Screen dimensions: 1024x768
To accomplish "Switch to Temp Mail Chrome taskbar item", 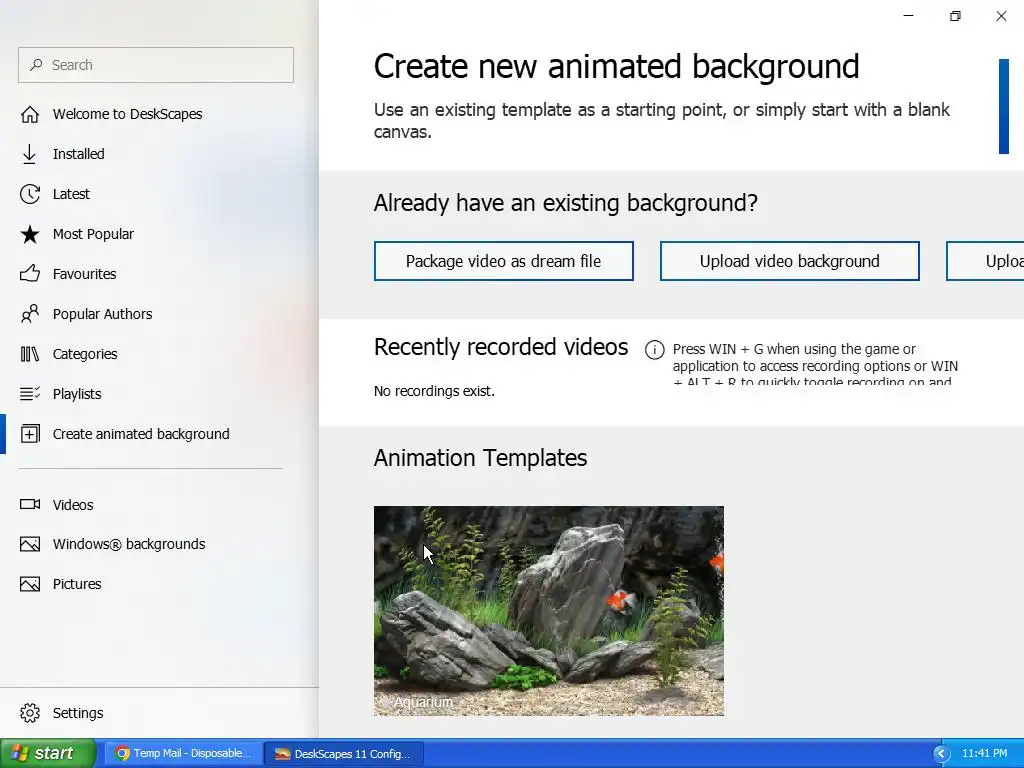I will click(184, 754).
